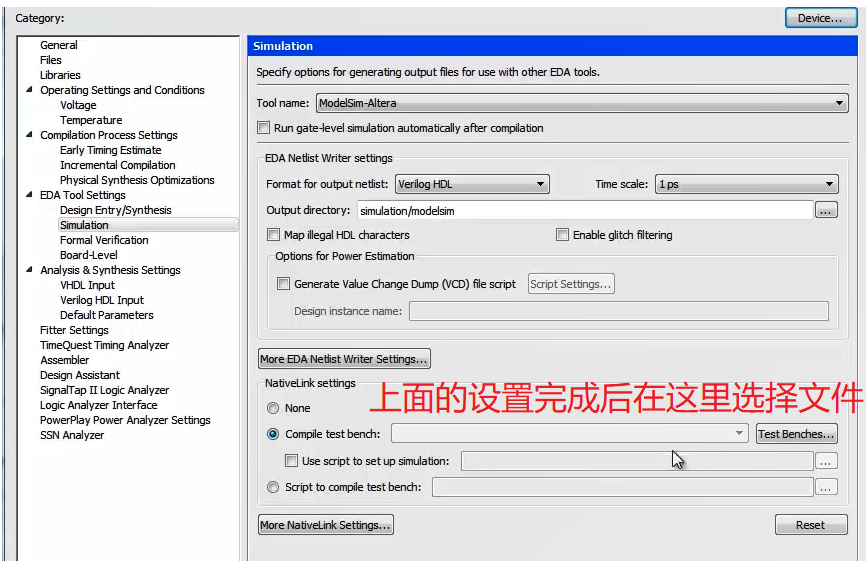Collapse the Analysis & Synthesis Settings node
This screenshot has height=561, width=866.
(29, 269)
